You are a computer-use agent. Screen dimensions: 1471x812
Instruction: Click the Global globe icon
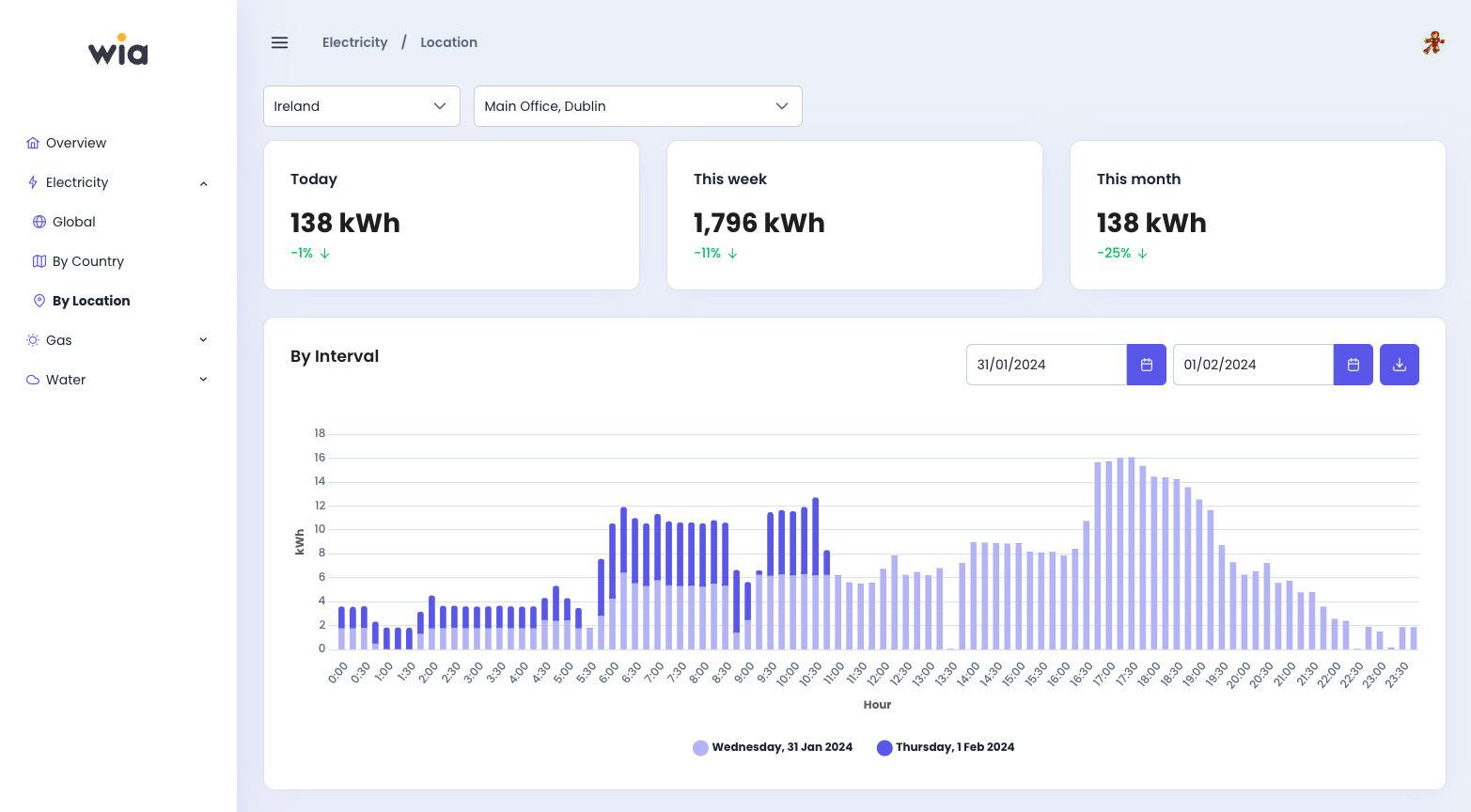pyautogui.click(x=39, y=222)
